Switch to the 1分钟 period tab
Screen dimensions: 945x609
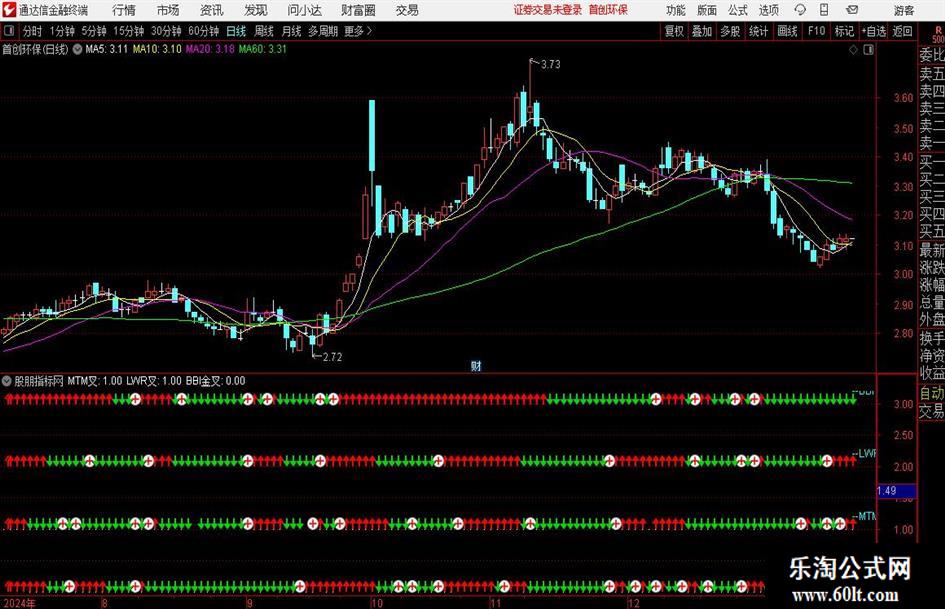click(x=61, y=31)
